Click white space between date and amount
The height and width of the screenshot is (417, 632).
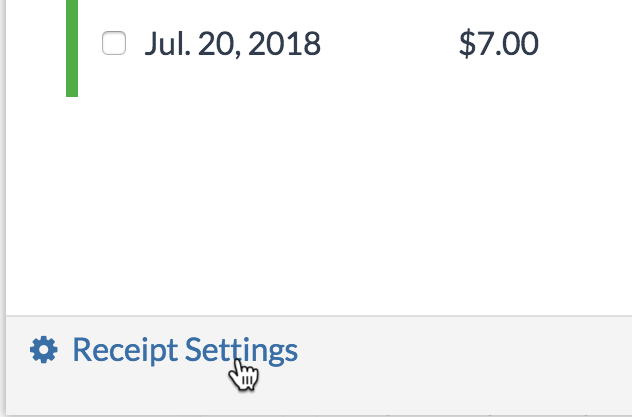[x=390, y=44]
